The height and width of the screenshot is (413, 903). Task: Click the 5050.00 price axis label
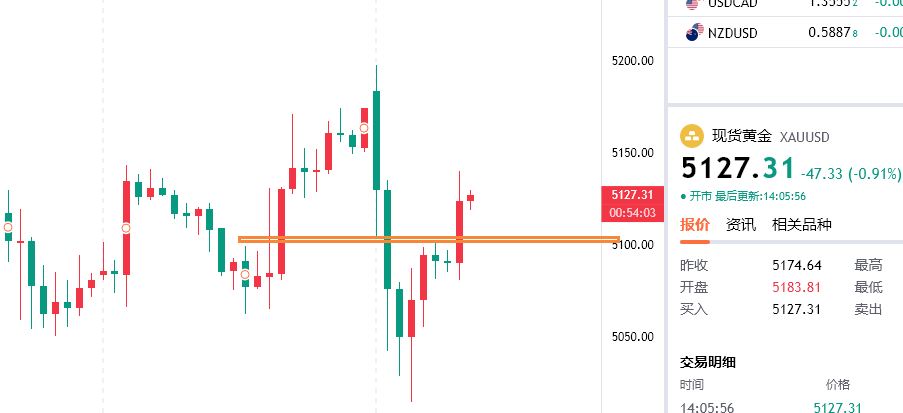click(632, 337)
